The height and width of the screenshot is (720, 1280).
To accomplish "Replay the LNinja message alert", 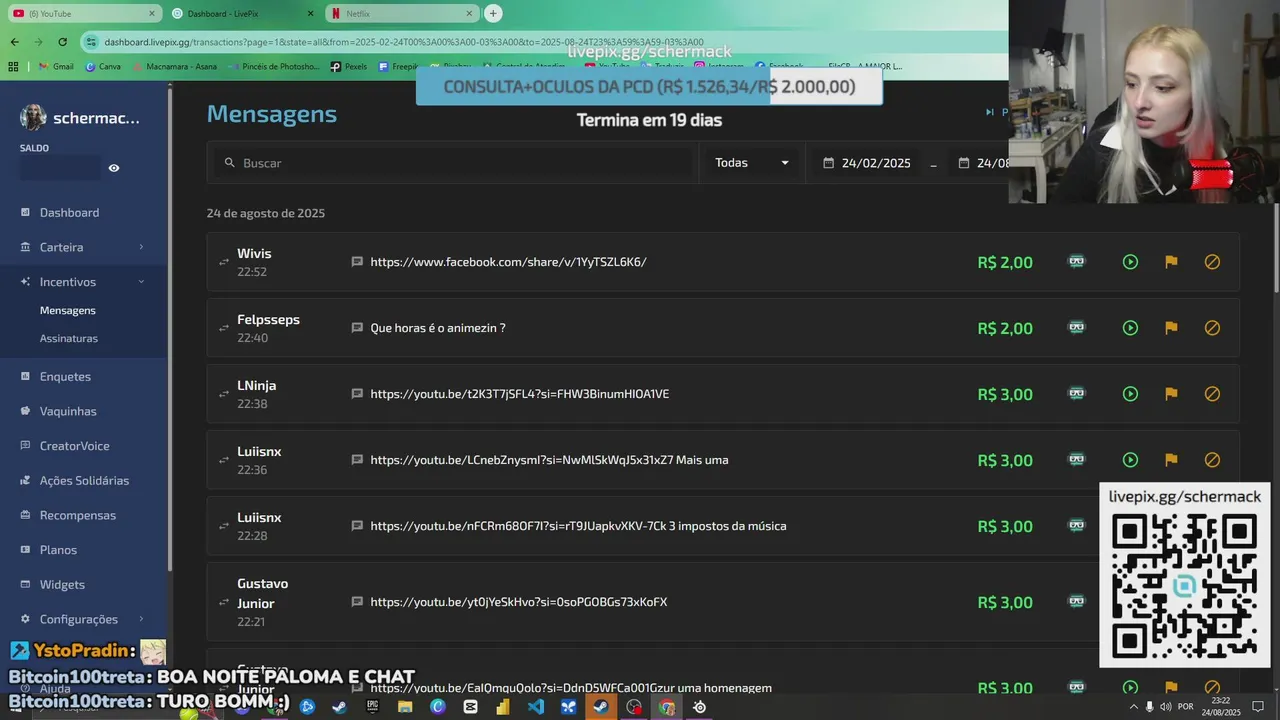I will [x=1130, y=394].
